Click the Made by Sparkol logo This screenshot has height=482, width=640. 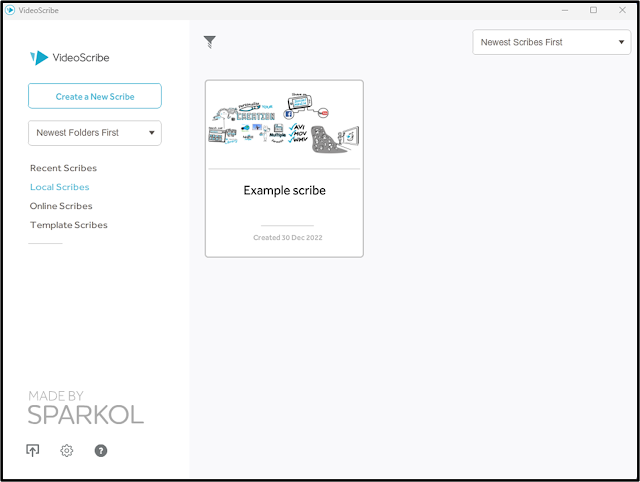point(86,408)
